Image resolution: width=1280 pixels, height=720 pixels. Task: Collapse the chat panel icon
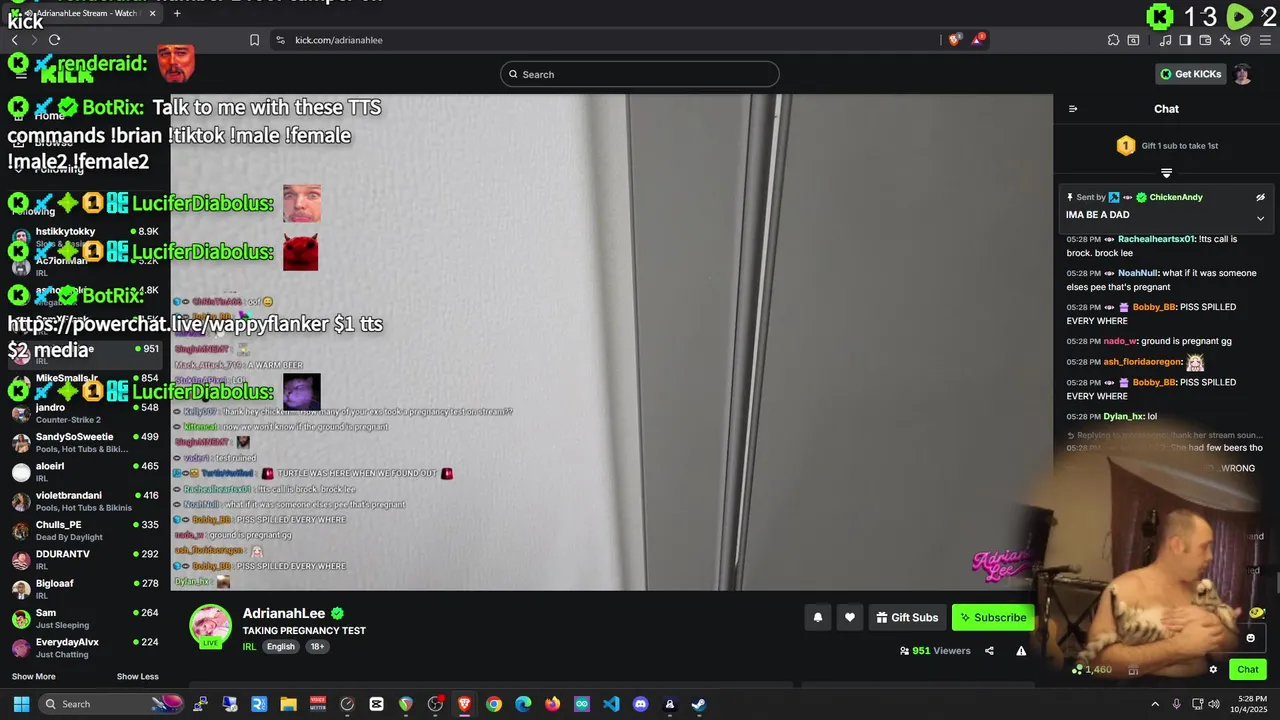[1073, 109]
